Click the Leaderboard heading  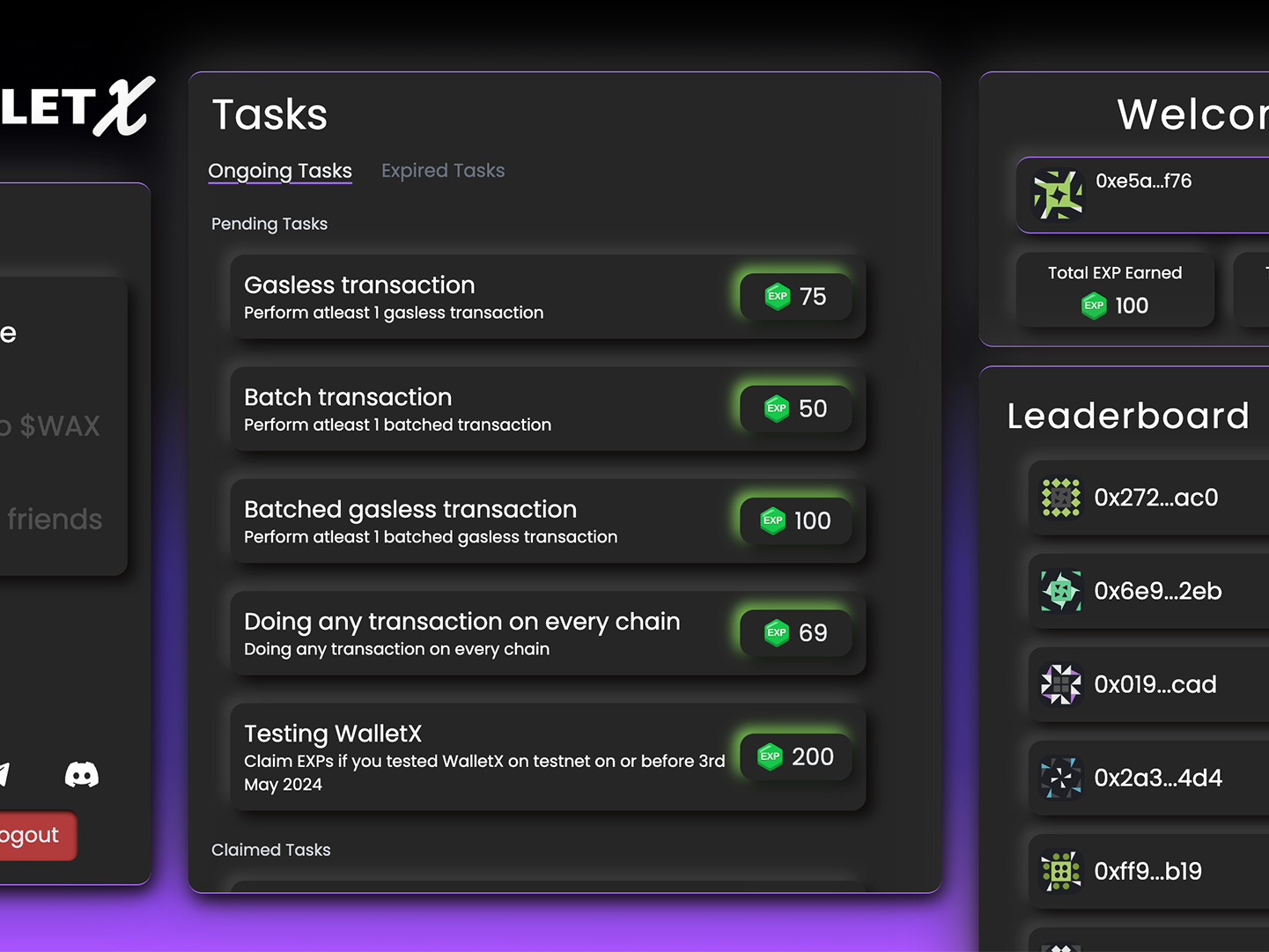(x=1128, y=416)
